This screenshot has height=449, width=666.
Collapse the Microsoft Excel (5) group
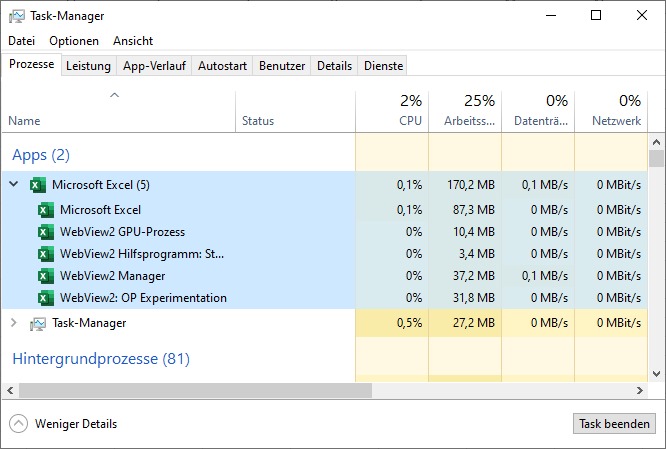tap(14, 184)
